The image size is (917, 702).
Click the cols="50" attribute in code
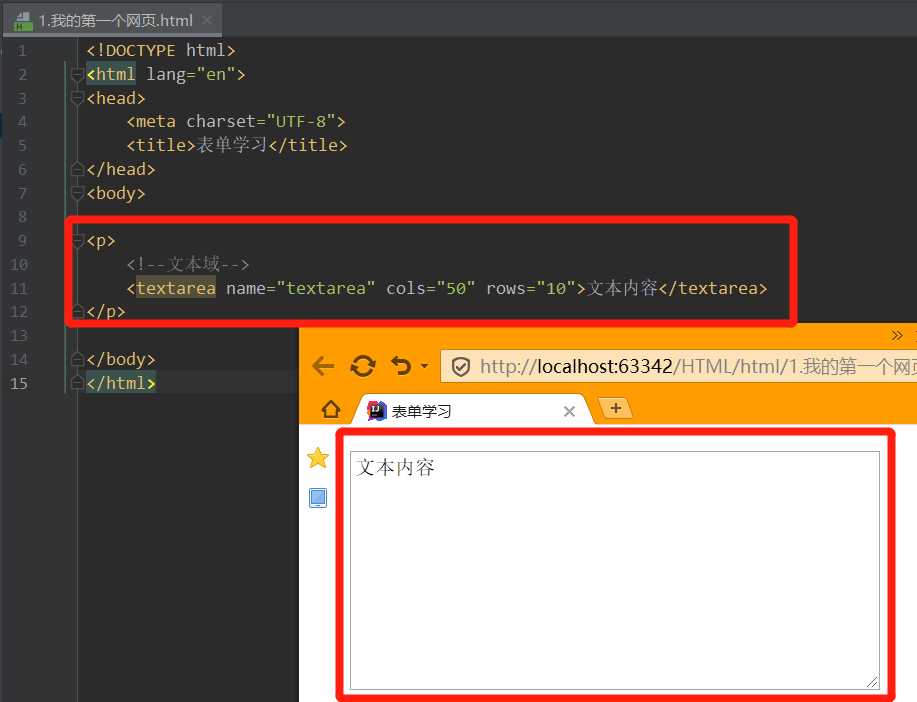430,288
